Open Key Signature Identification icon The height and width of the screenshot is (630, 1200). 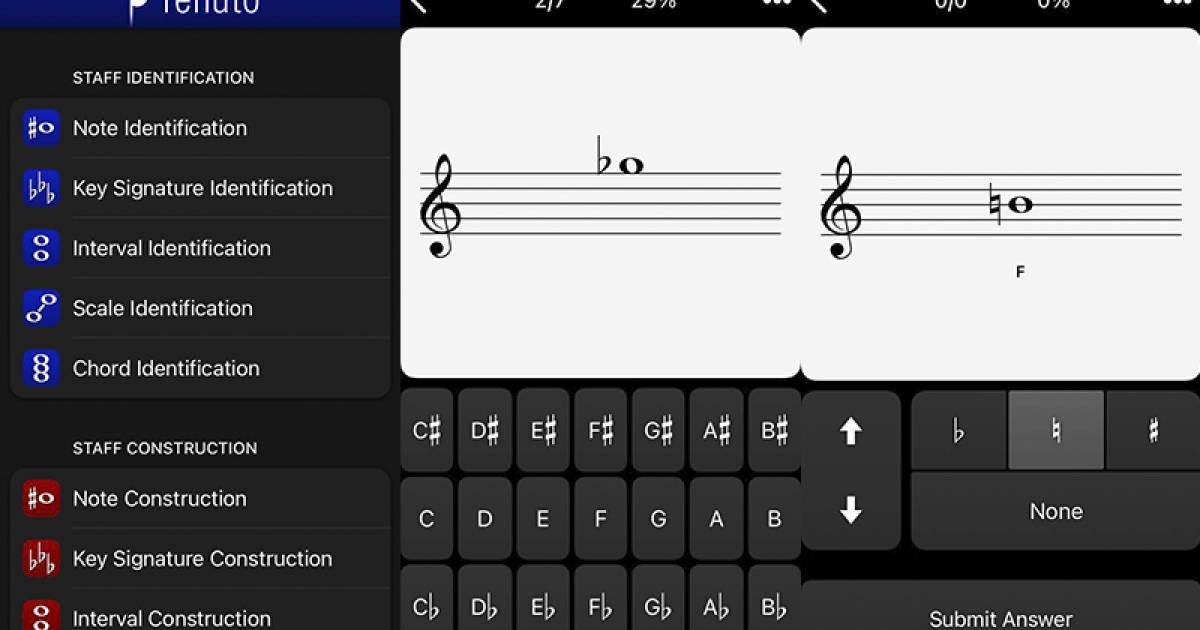tap(41, 188)
